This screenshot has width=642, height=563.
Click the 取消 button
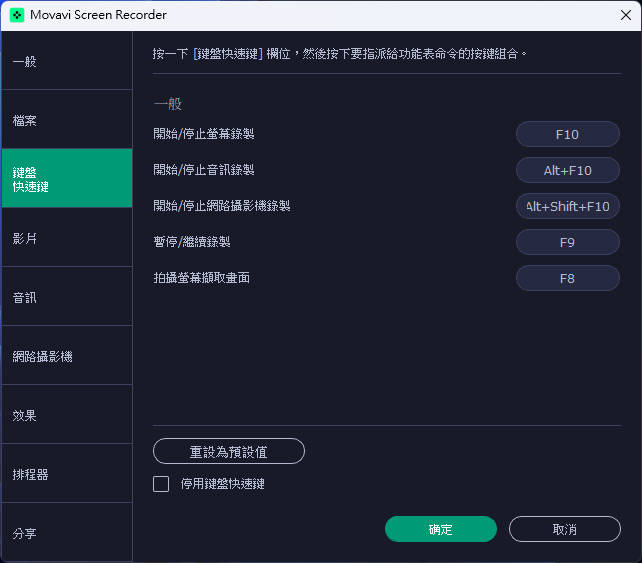pyautogui.click(x=565, y=529)
